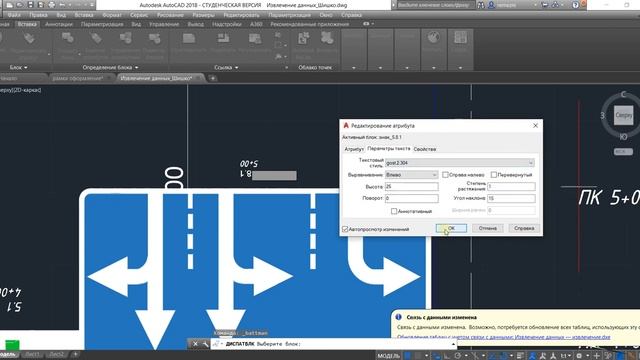
Task: Open the Рисование menu
Action: click(x=170, y=15)
